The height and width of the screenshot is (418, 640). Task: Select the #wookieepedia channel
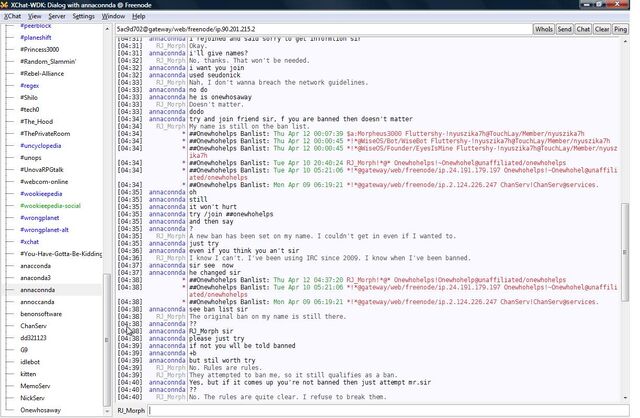pyautogui.click(x=41, y=193)
